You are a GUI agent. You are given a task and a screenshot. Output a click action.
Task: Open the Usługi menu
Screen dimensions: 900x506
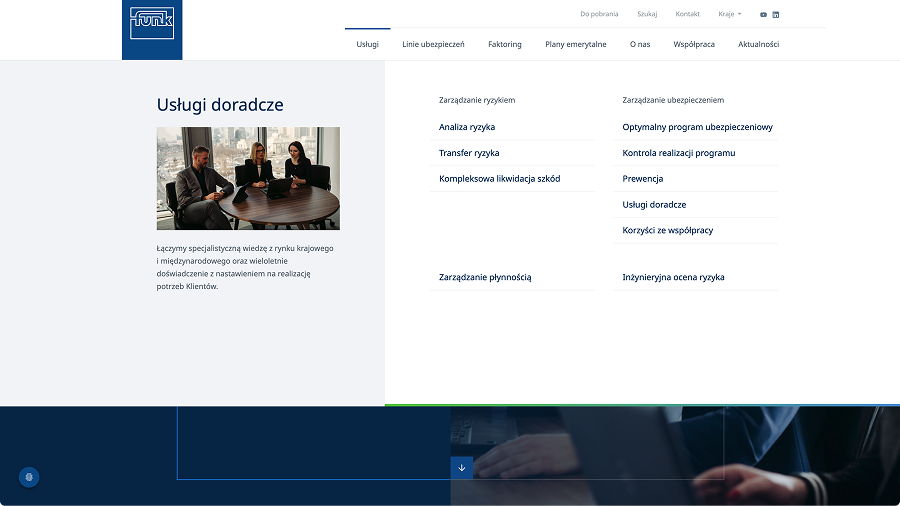point(367,44)
